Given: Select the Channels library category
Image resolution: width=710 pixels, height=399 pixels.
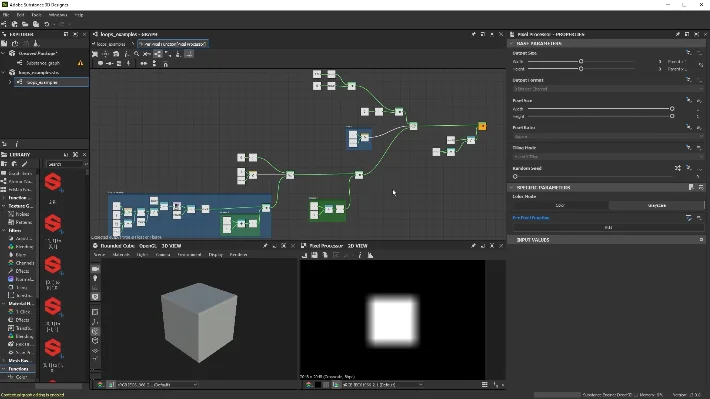Looking at the screenshot, I should pos(24,263).
